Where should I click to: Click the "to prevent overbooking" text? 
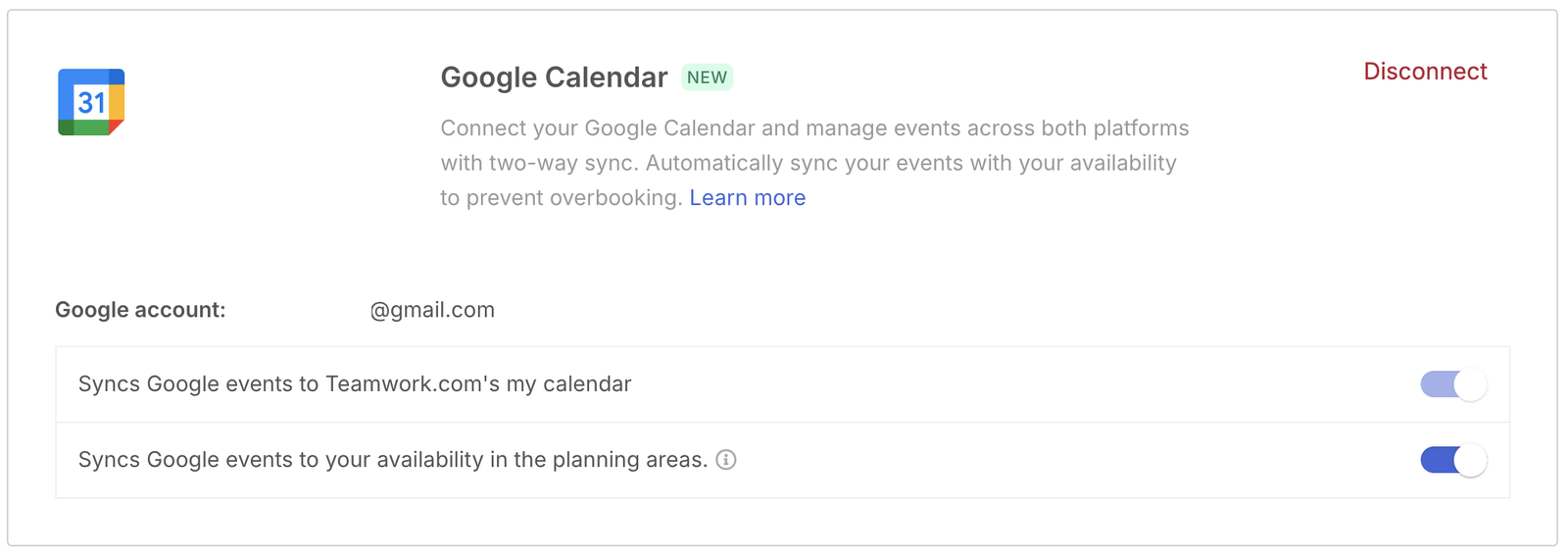[561, 198]
